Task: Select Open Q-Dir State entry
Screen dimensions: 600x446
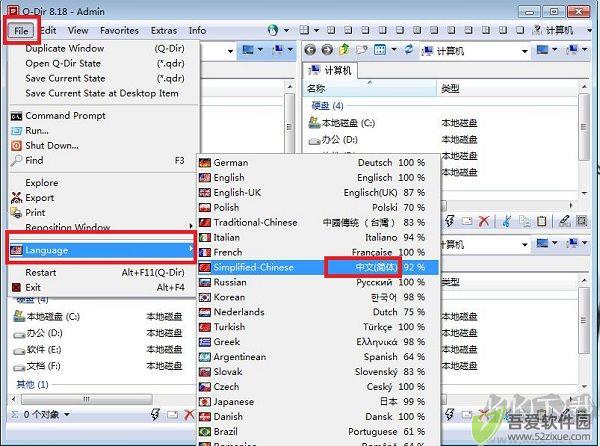Action: 104,63
